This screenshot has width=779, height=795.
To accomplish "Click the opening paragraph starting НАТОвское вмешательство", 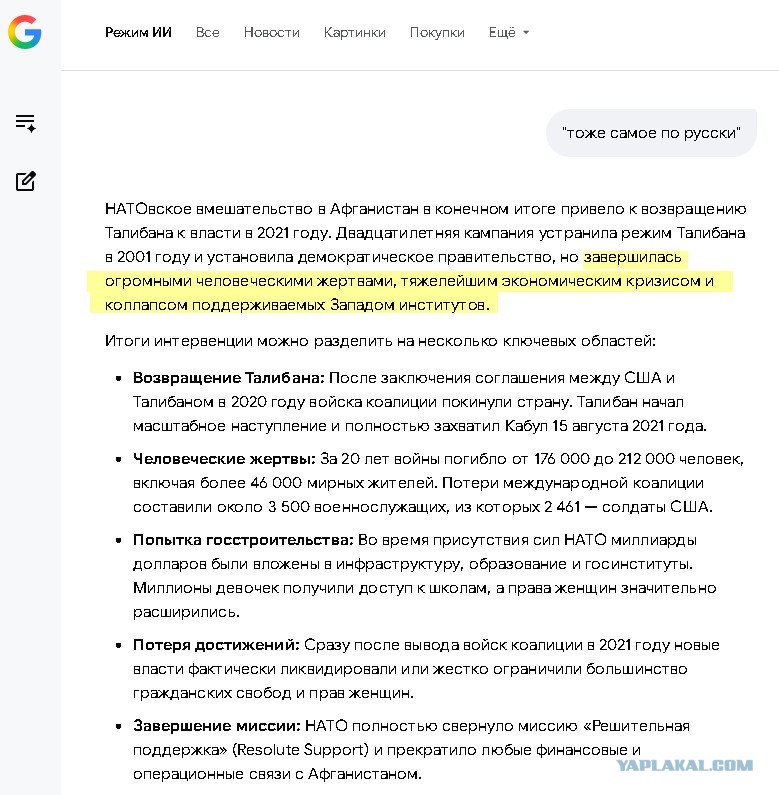I will pos(426,257).
